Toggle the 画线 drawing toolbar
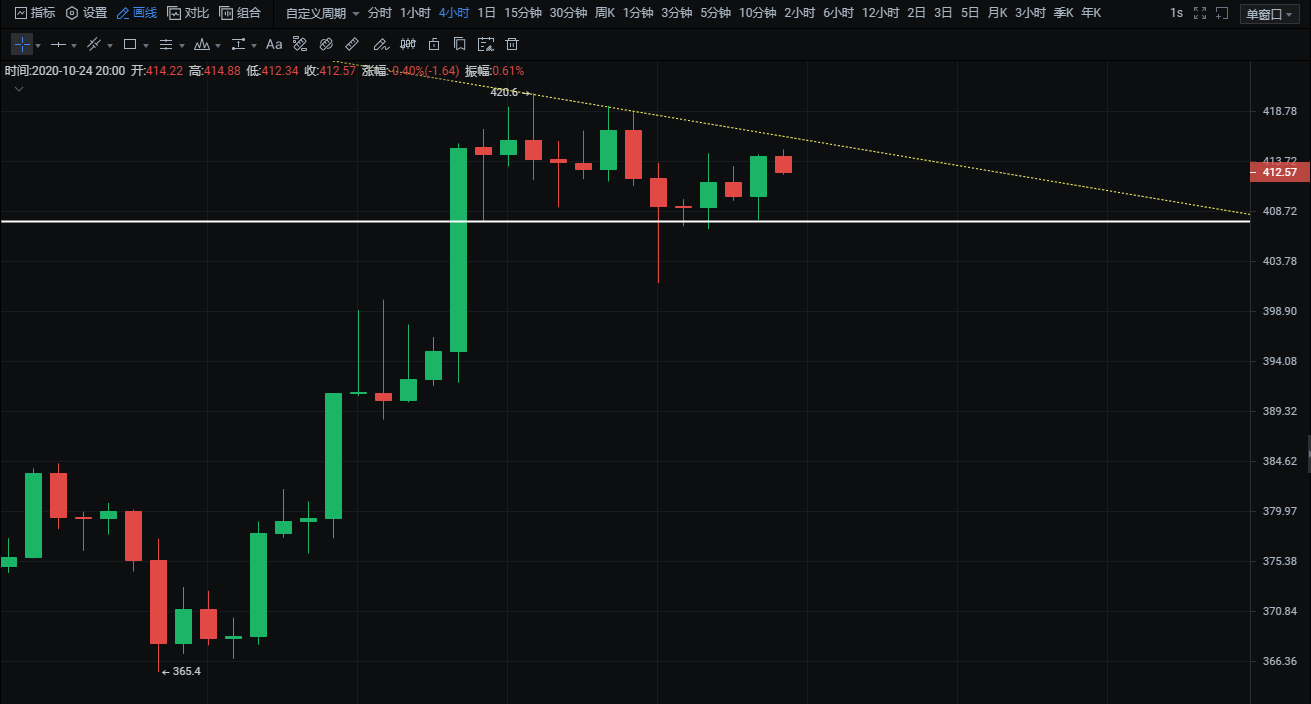Viewport: 1311px width, 704px height. tap(136, 14)
